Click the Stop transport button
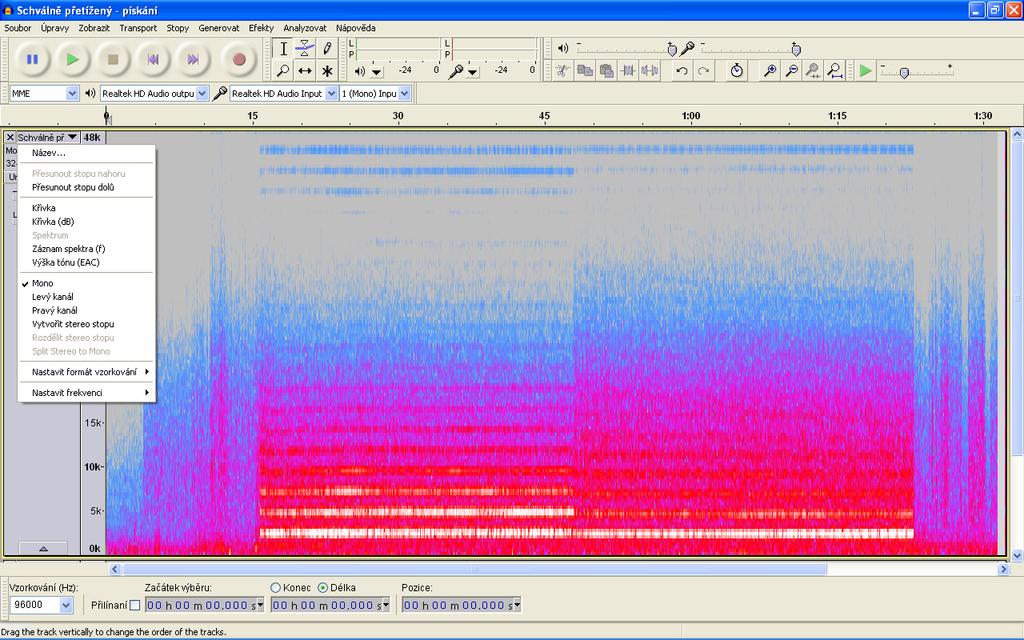1024x640 pixels. click(x=113, y=59)
